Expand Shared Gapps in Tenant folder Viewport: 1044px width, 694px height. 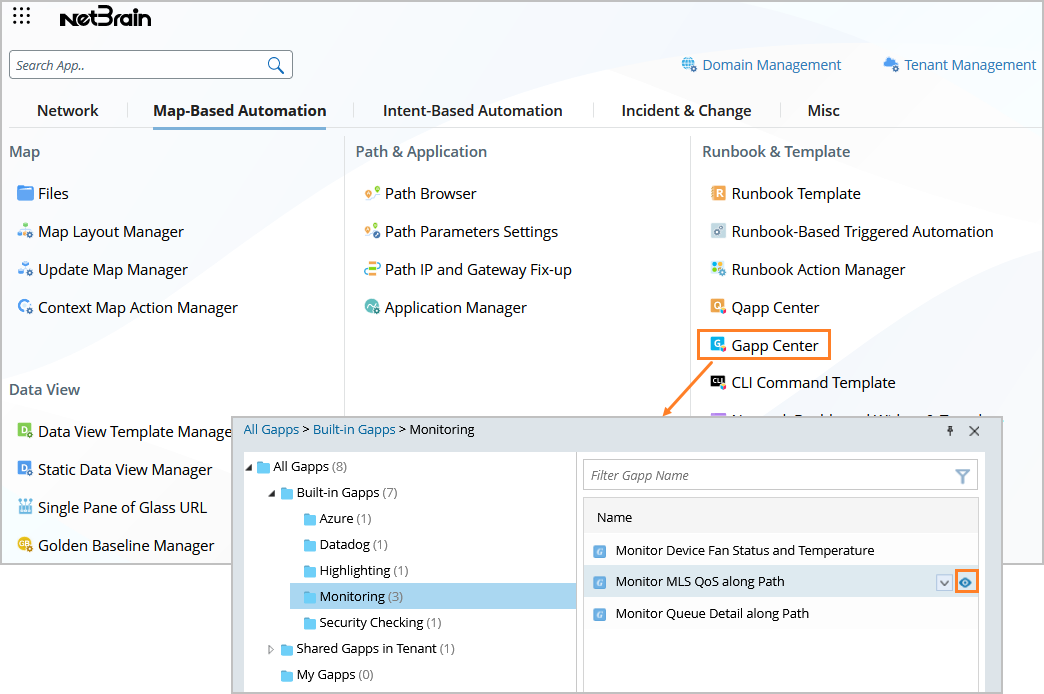271,649
